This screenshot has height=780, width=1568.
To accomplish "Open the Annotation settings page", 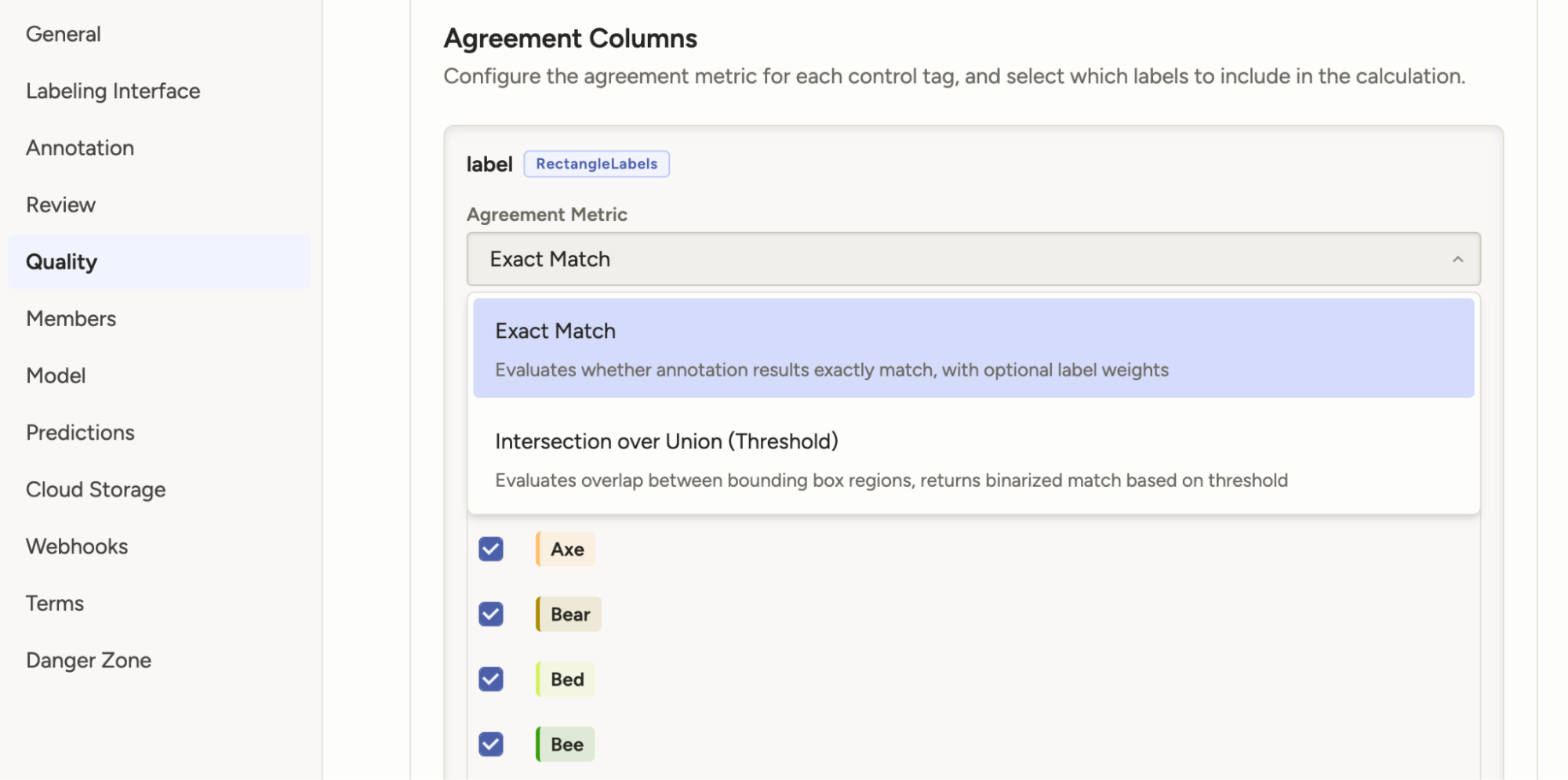I will pyautogui.click(x=80, y=148).
